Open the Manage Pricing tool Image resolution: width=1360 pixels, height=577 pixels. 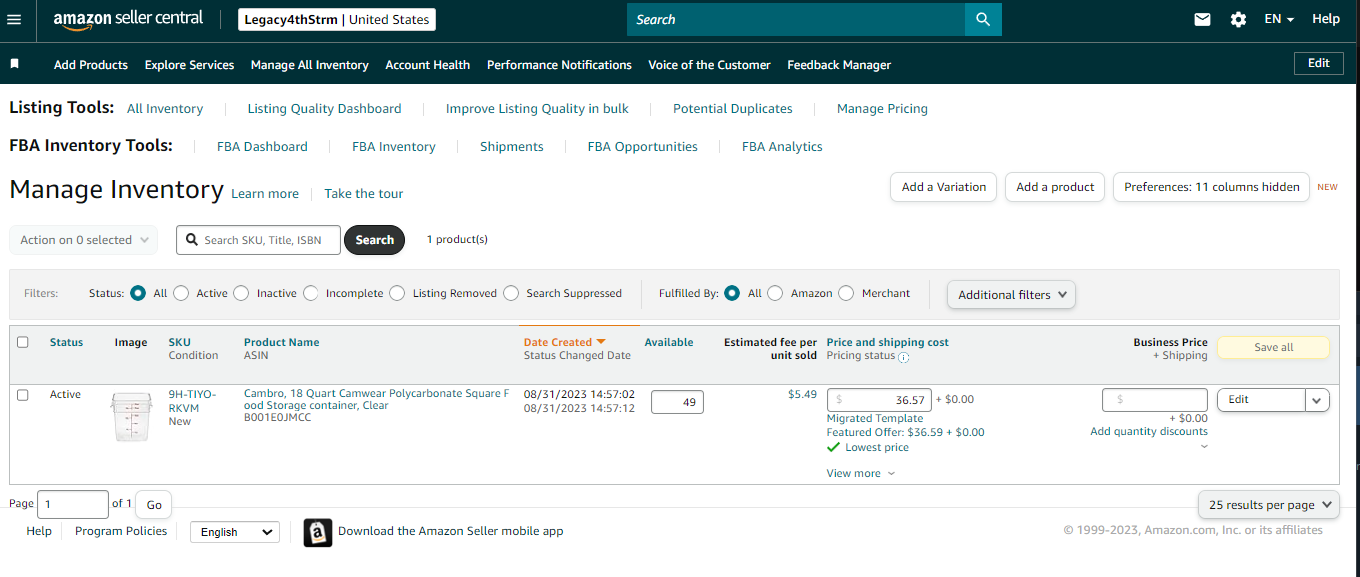click(x=882, y=108)
